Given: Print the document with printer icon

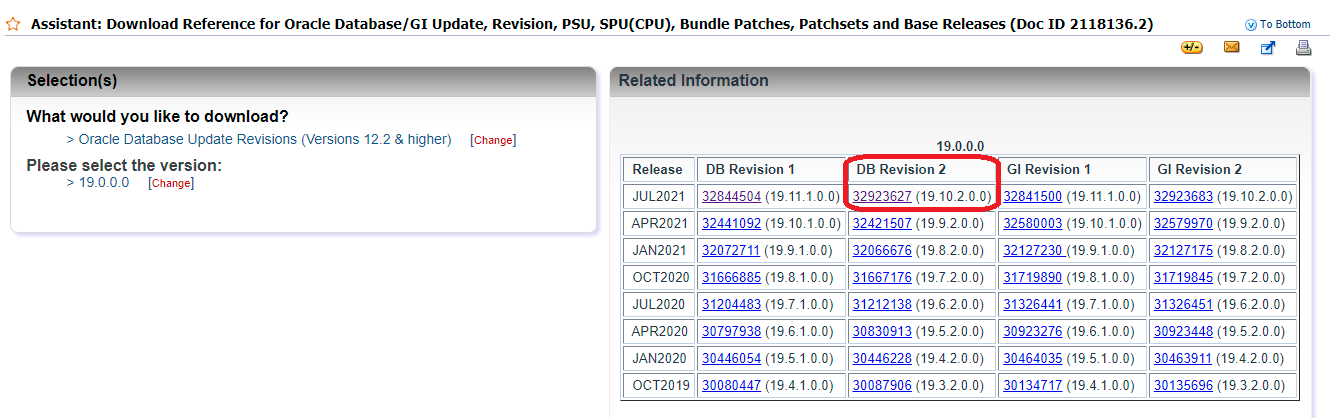Looking at the screenshot, I should coord(1303,47).
